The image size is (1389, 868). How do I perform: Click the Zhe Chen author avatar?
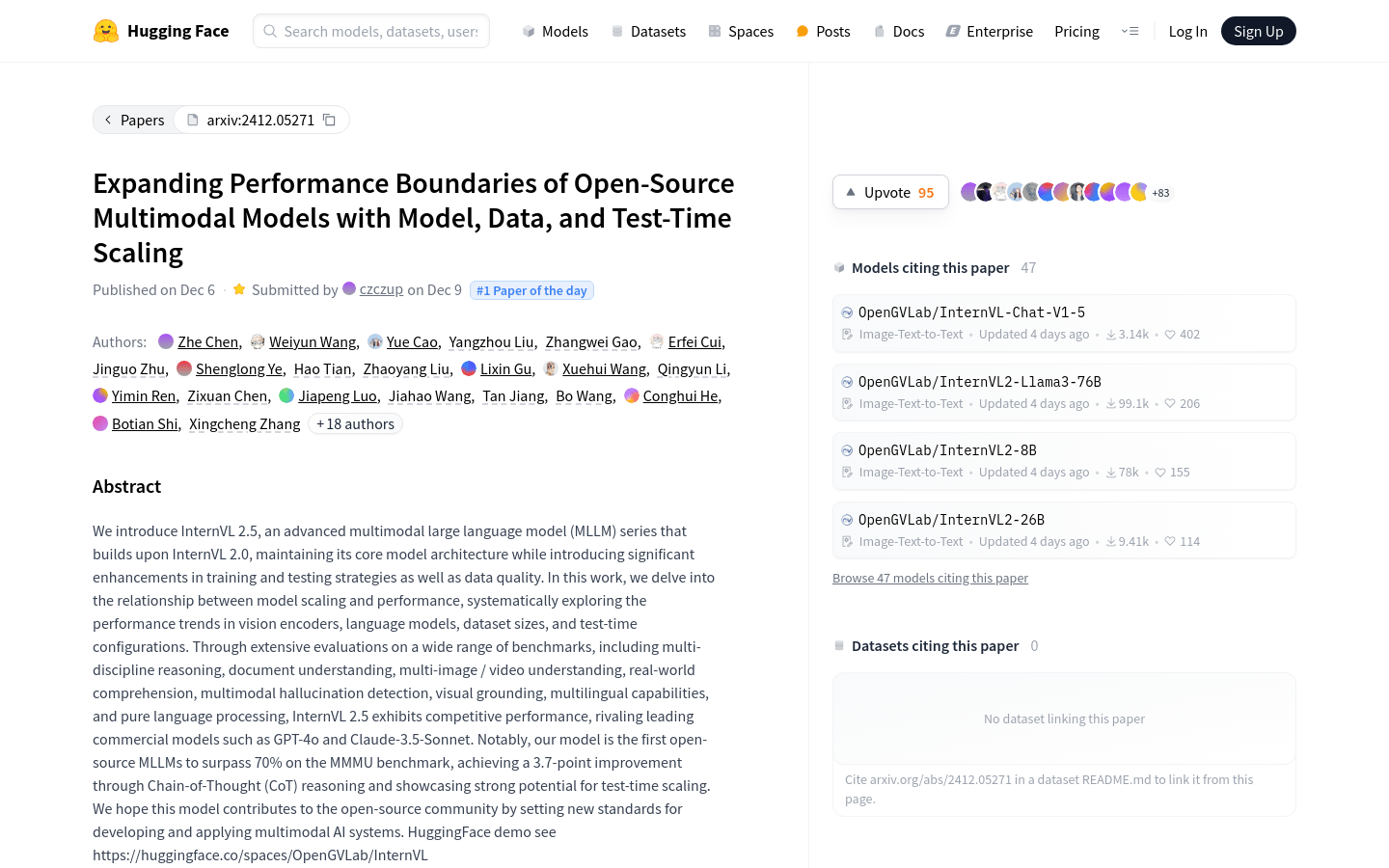[166, 341]
